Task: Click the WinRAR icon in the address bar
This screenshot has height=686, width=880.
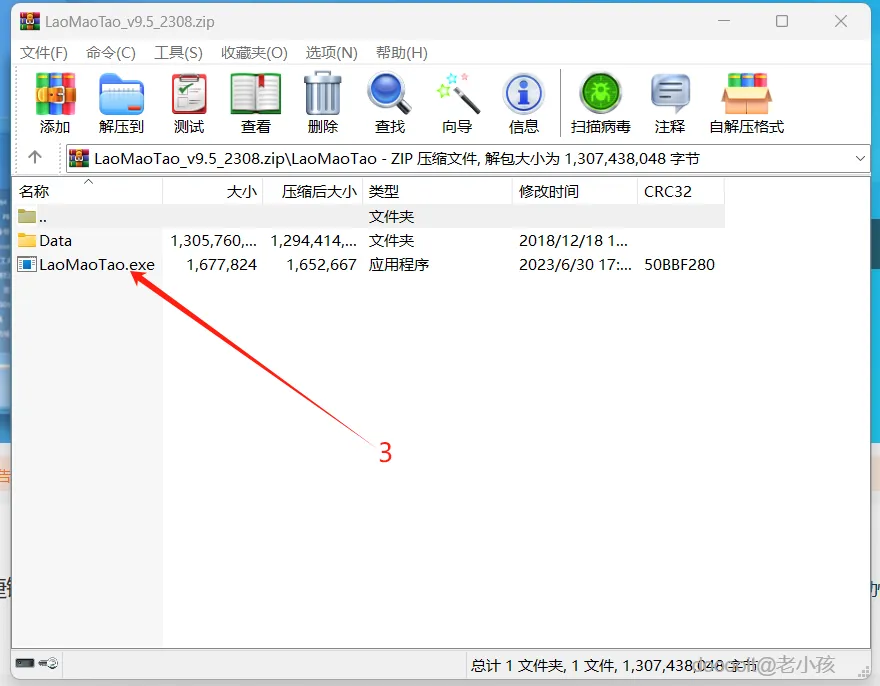Action: tap(79, 158)
